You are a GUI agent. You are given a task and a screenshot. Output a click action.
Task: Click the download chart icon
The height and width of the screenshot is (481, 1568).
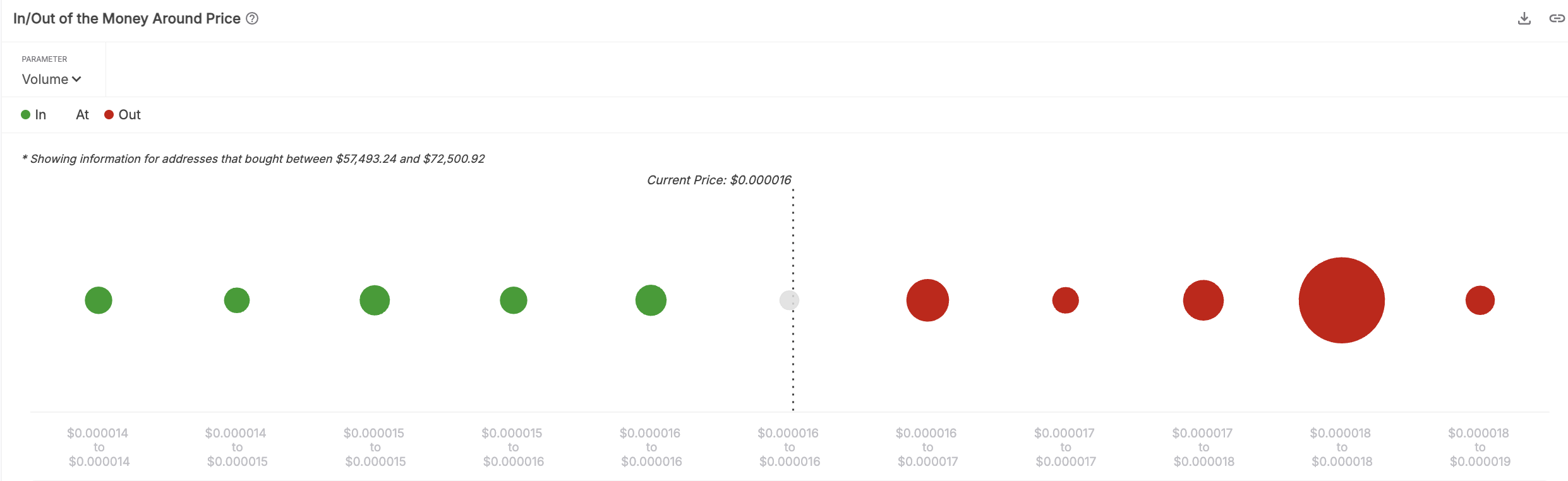click(1524, 18)
